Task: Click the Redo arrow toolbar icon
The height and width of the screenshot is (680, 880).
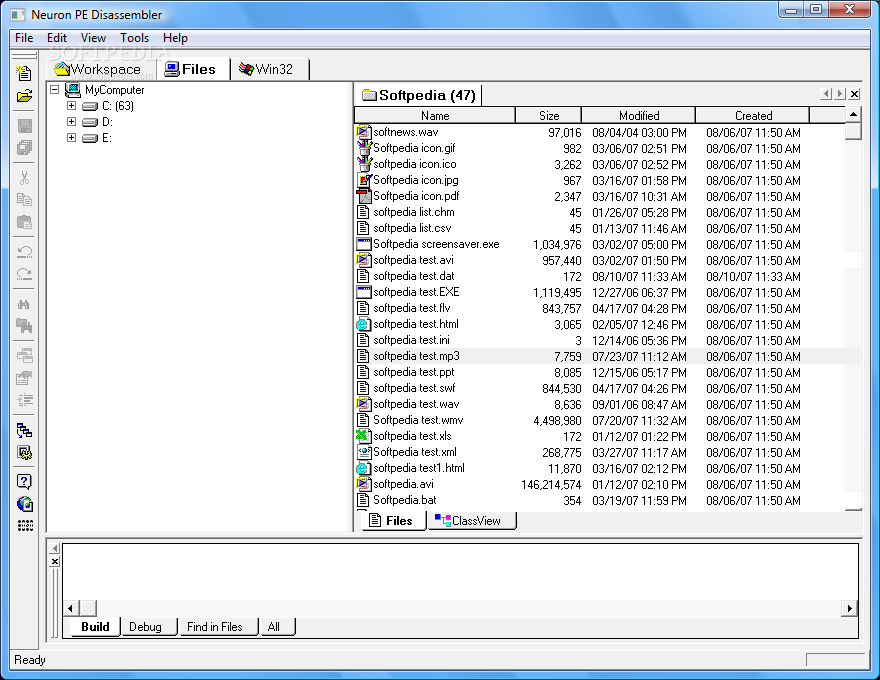Action: tap(24, 274)
